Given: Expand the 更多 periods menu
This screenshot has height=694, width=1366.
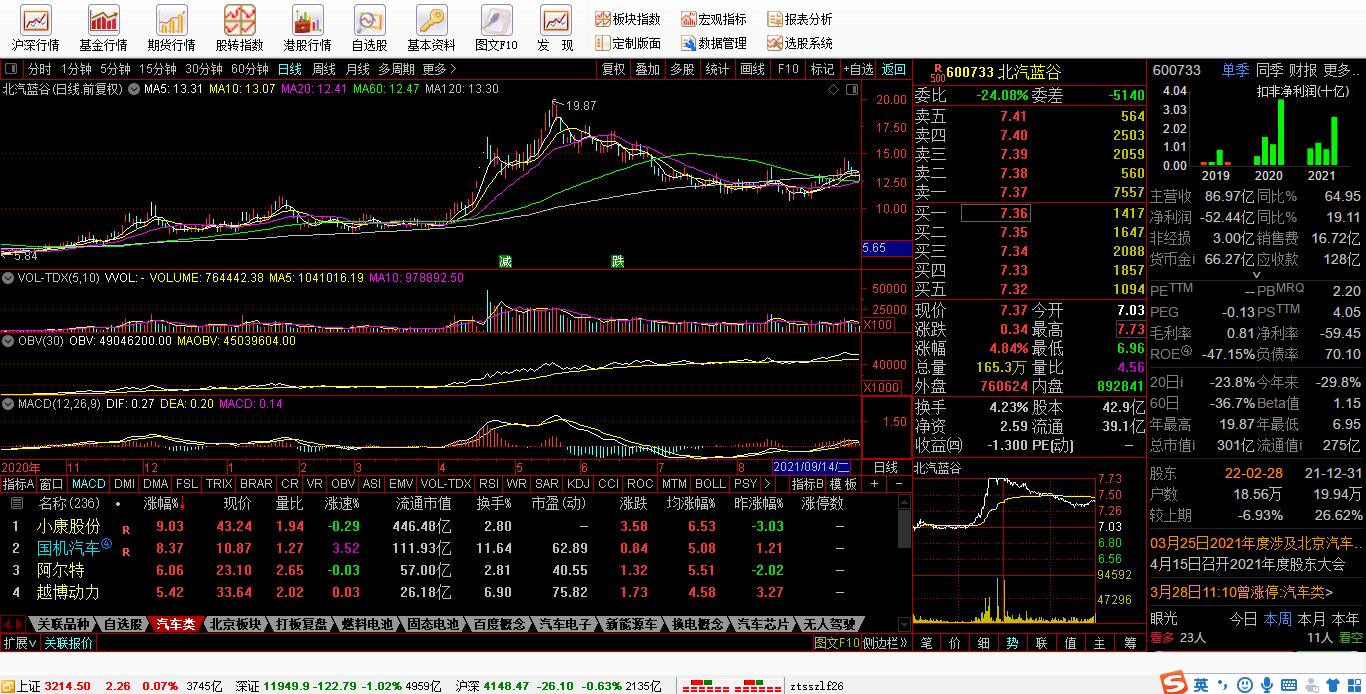Looking at the screenshot, I should [x=439, y=69].
